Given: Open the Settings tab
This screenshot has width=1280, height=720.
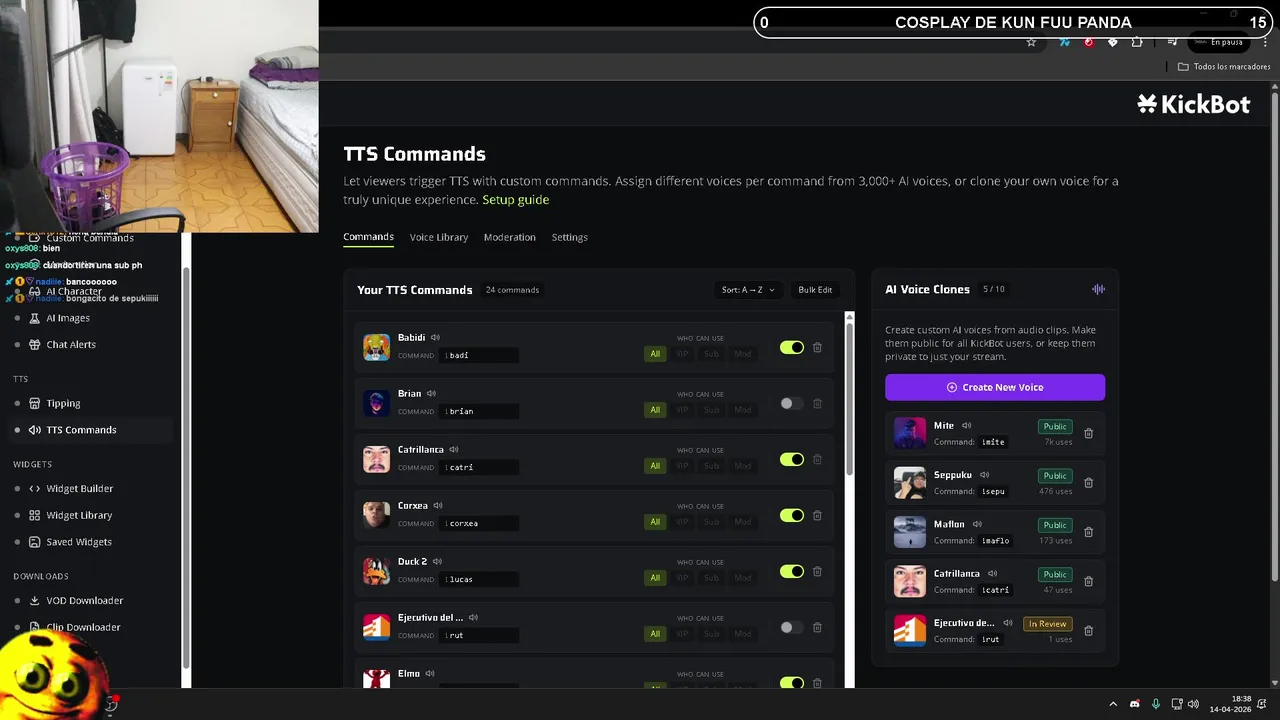Looking at the screenshot, I should click(x=570, y=237).
